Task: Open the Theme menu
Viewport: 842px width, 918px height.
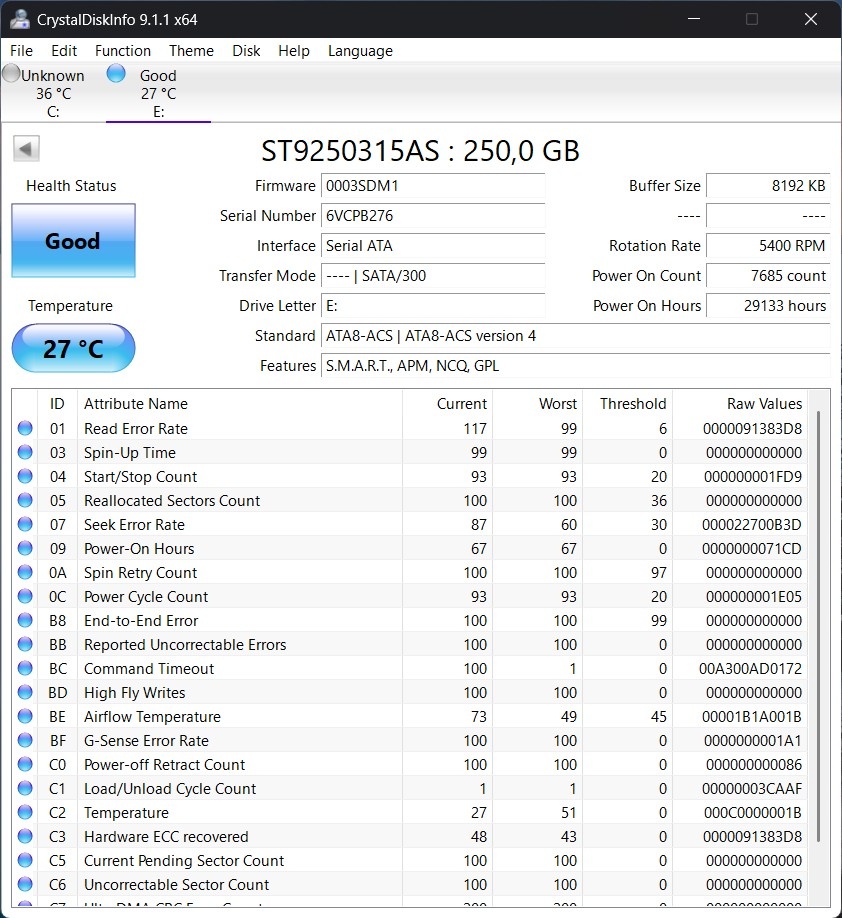Action: click(x=191, y=50)
